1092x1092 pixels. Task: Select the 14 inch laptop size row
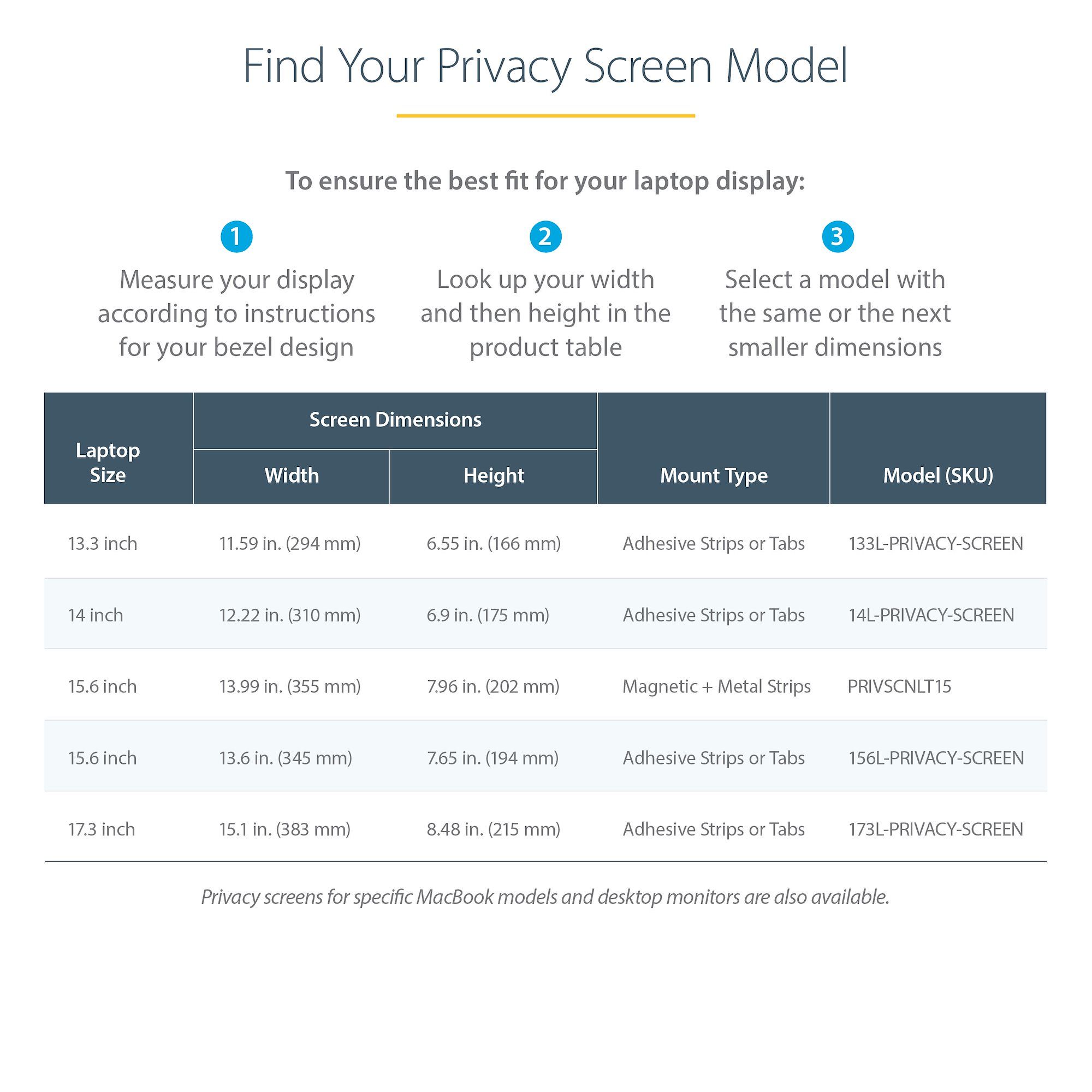[545, 615]
